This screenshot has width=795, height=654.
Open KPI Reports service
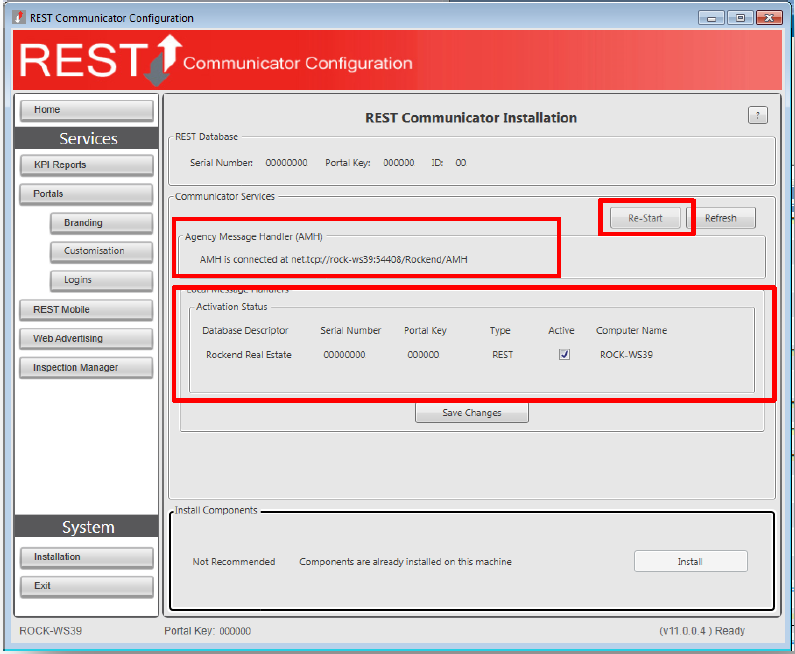click(x=87, y=165)
